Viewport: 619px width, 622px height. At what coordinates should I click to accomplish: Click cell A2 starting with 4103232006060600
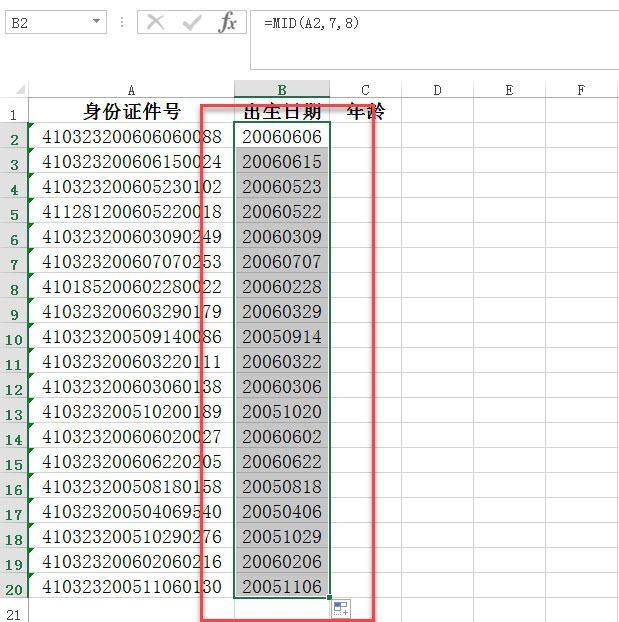point(131,136)
